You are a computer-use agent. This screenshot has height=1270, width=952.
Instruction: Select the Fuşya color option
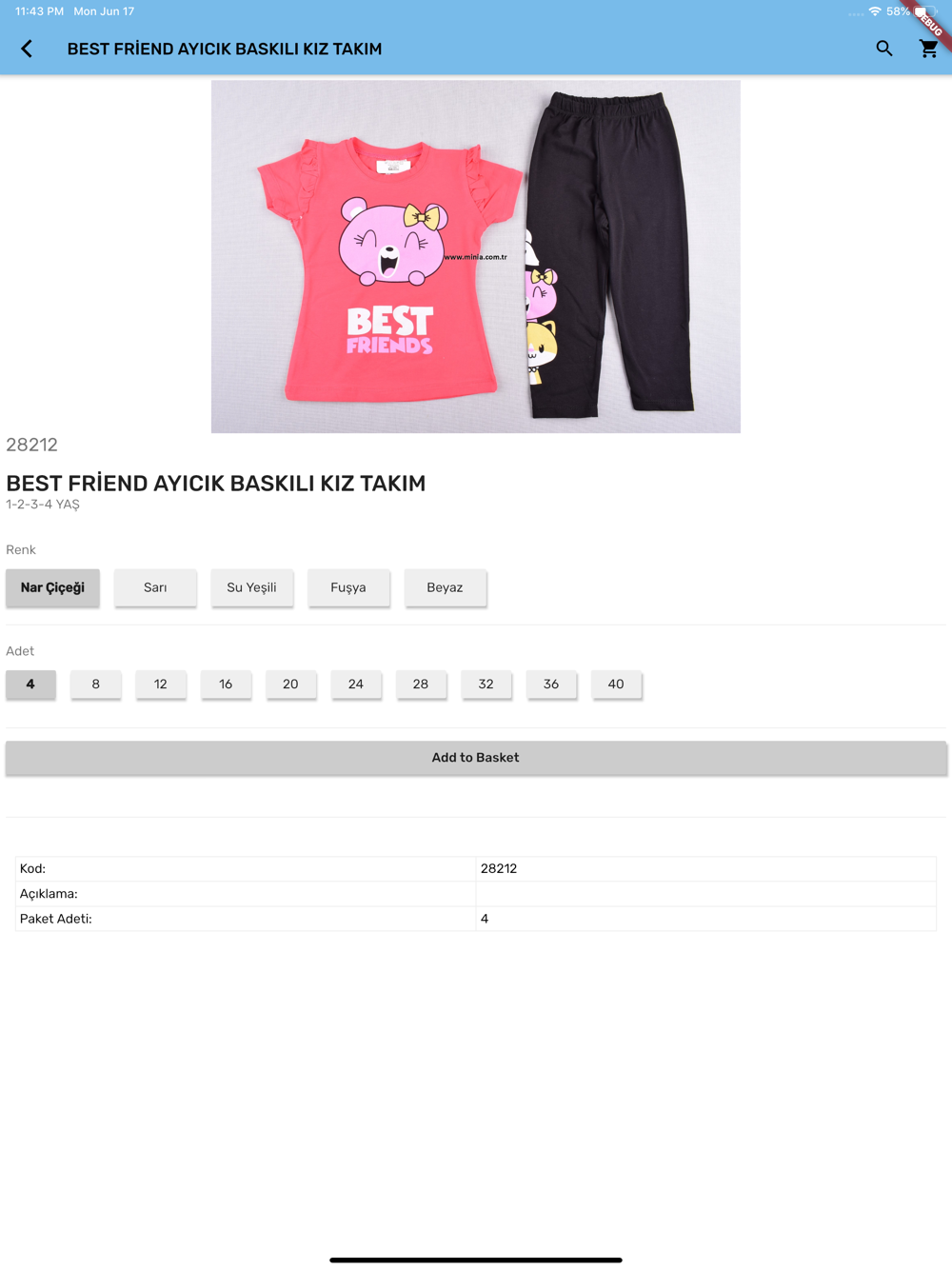[x=348, y=587]
